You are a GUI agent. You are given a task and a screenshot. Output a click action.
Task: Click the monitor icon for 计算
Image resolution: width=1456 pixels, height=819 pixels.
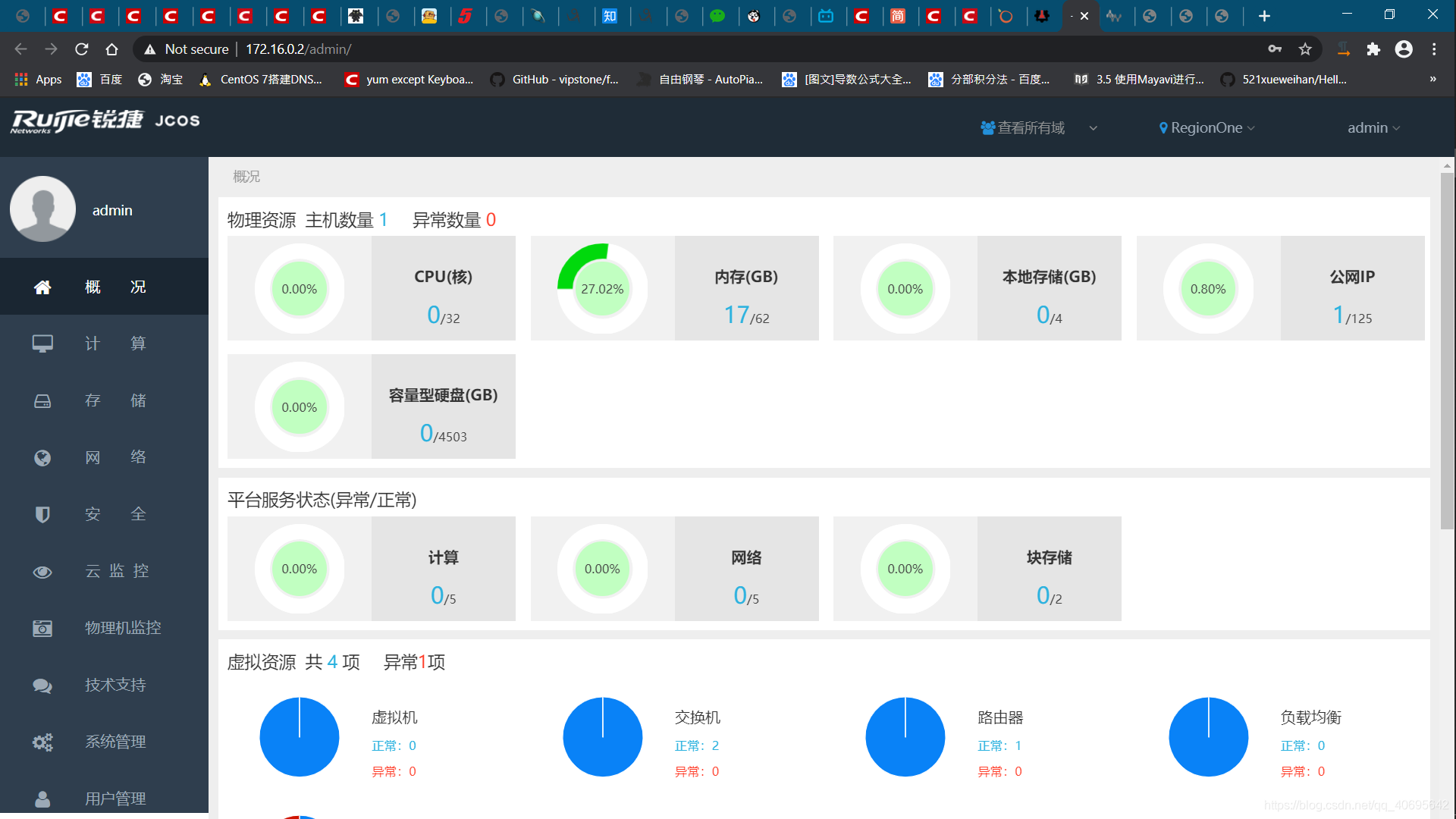(42, 344)
